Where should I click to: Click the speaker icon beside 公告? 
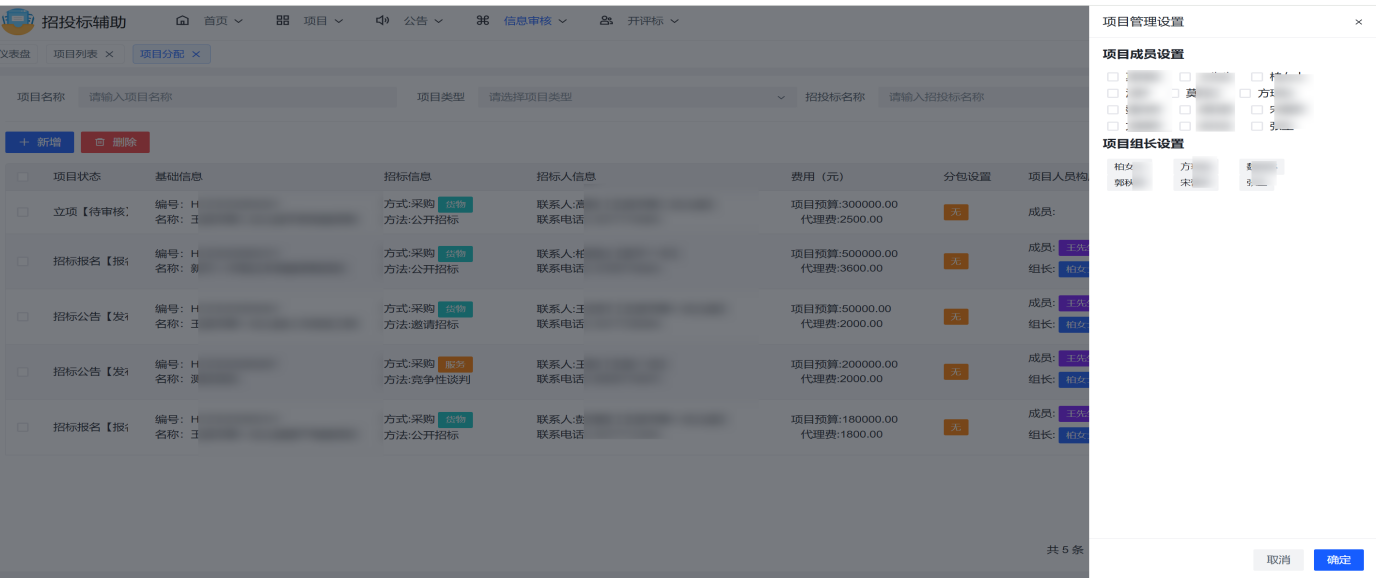[382, 21]
